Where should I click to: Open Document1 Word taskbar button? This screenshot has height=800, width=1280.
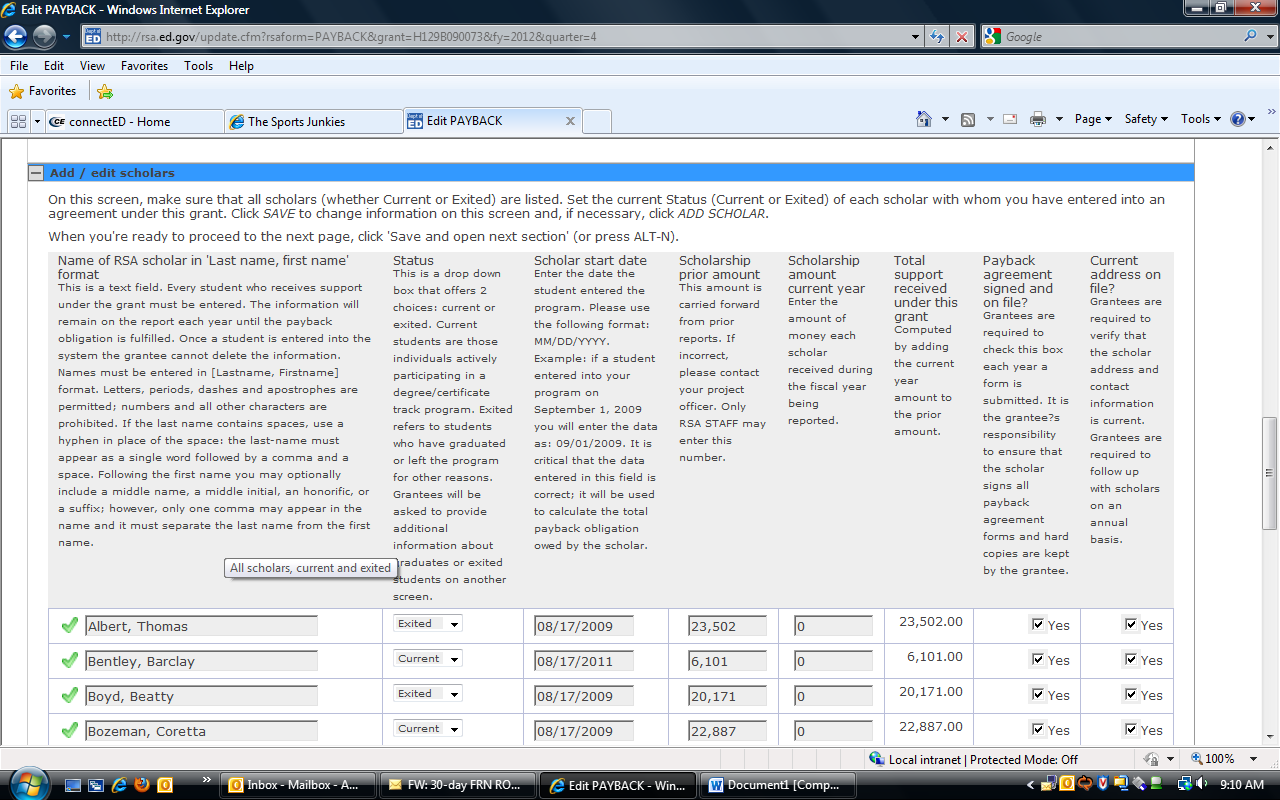click(x=776, y=785)
